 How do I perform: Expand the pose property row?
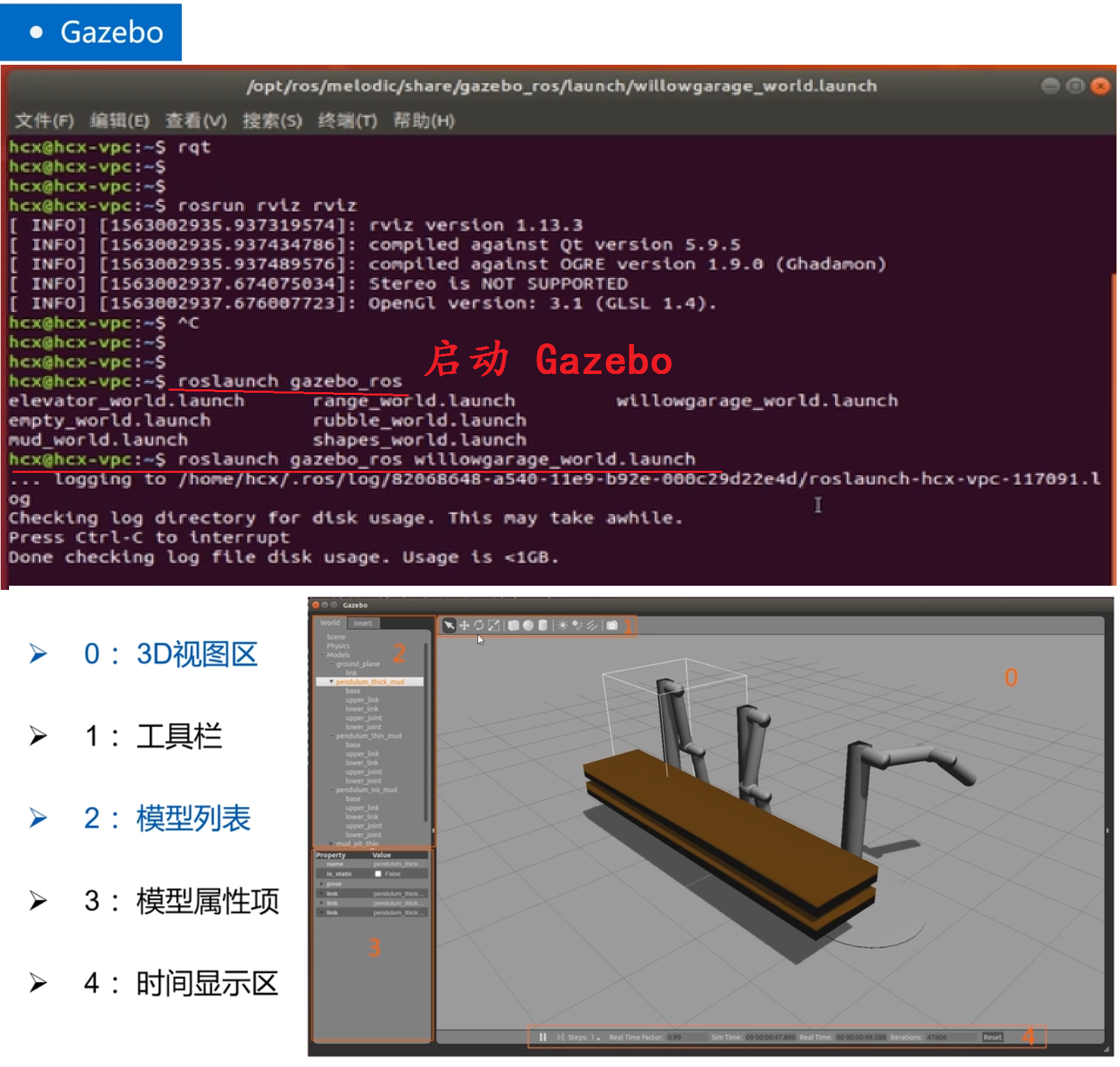320,885
